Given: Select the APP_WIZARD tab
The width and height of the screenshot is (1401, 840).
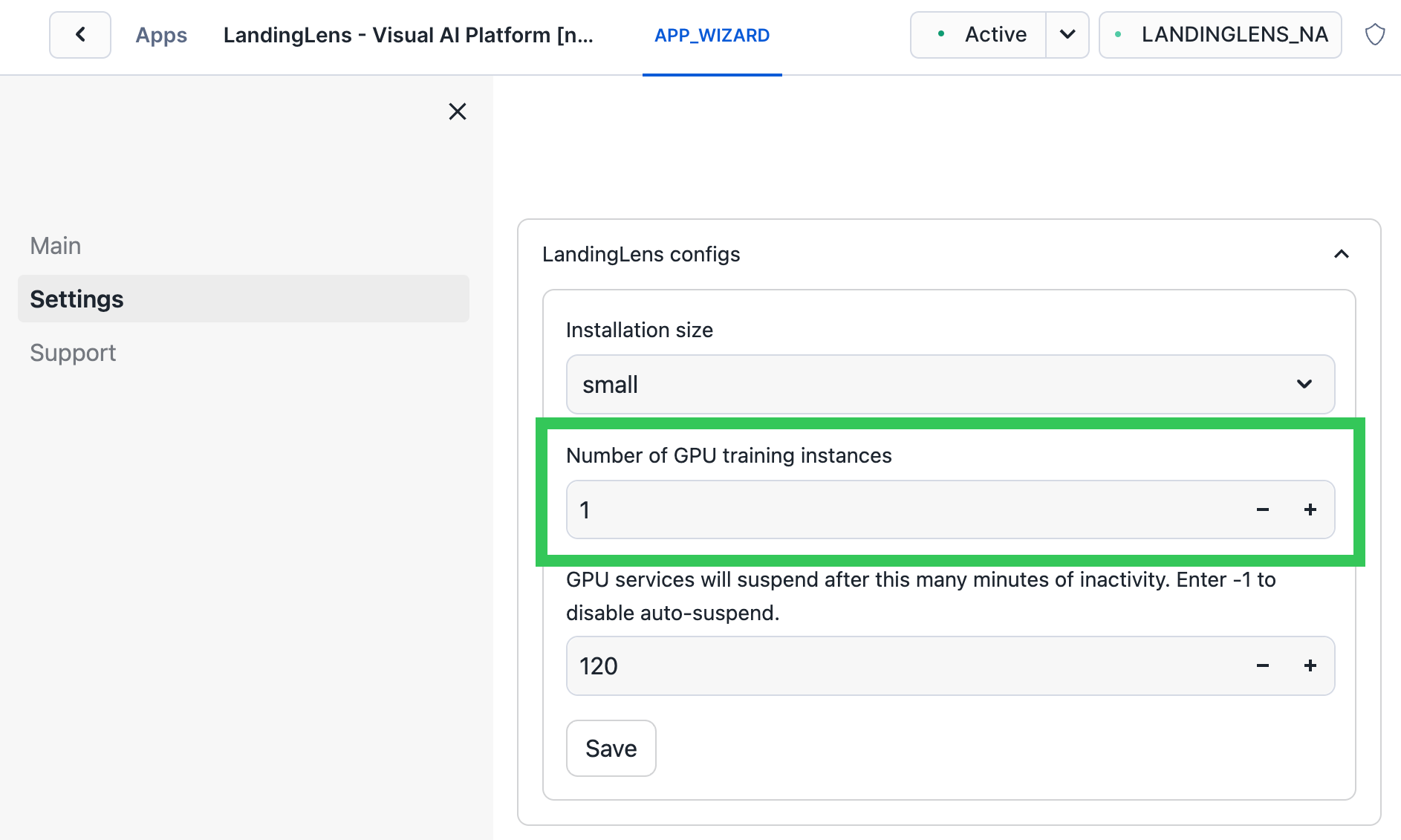Looking at the screenshot, I should [712, 35].
